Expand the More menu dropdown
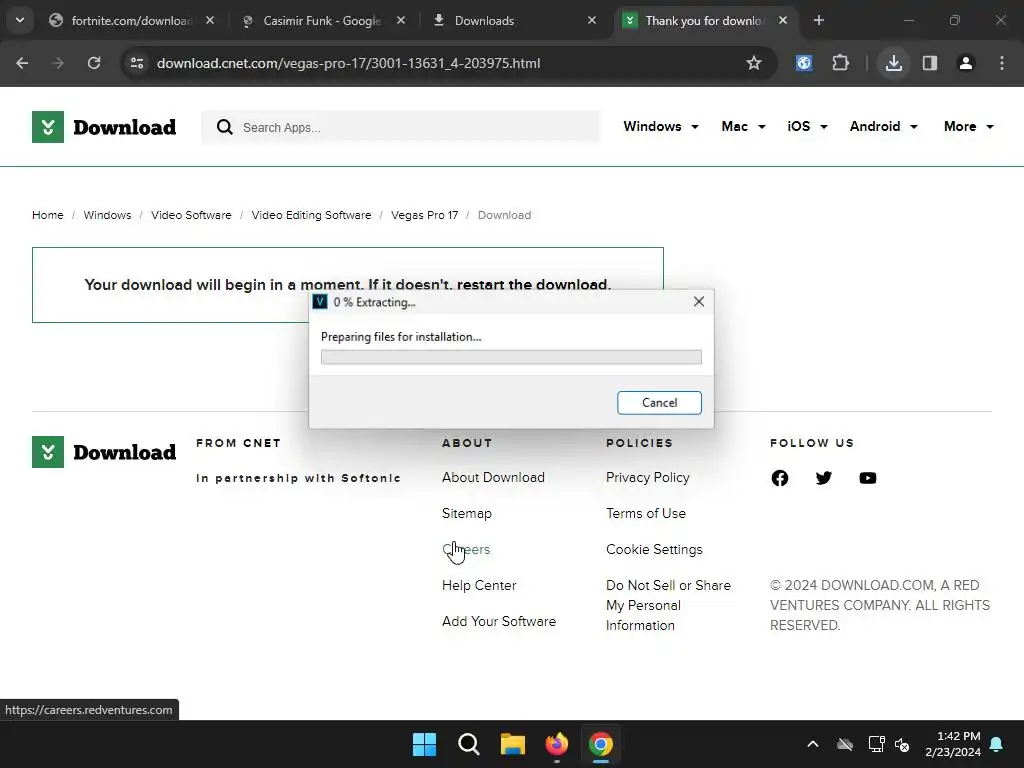1024x768 pixels. click(x=968, y=127)
